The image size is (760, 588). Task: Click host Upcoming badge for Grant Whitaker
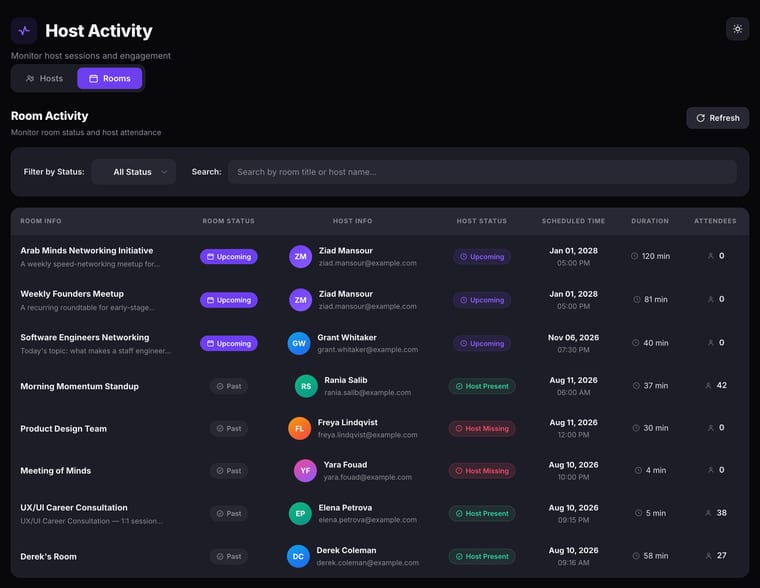coord(482,343)
